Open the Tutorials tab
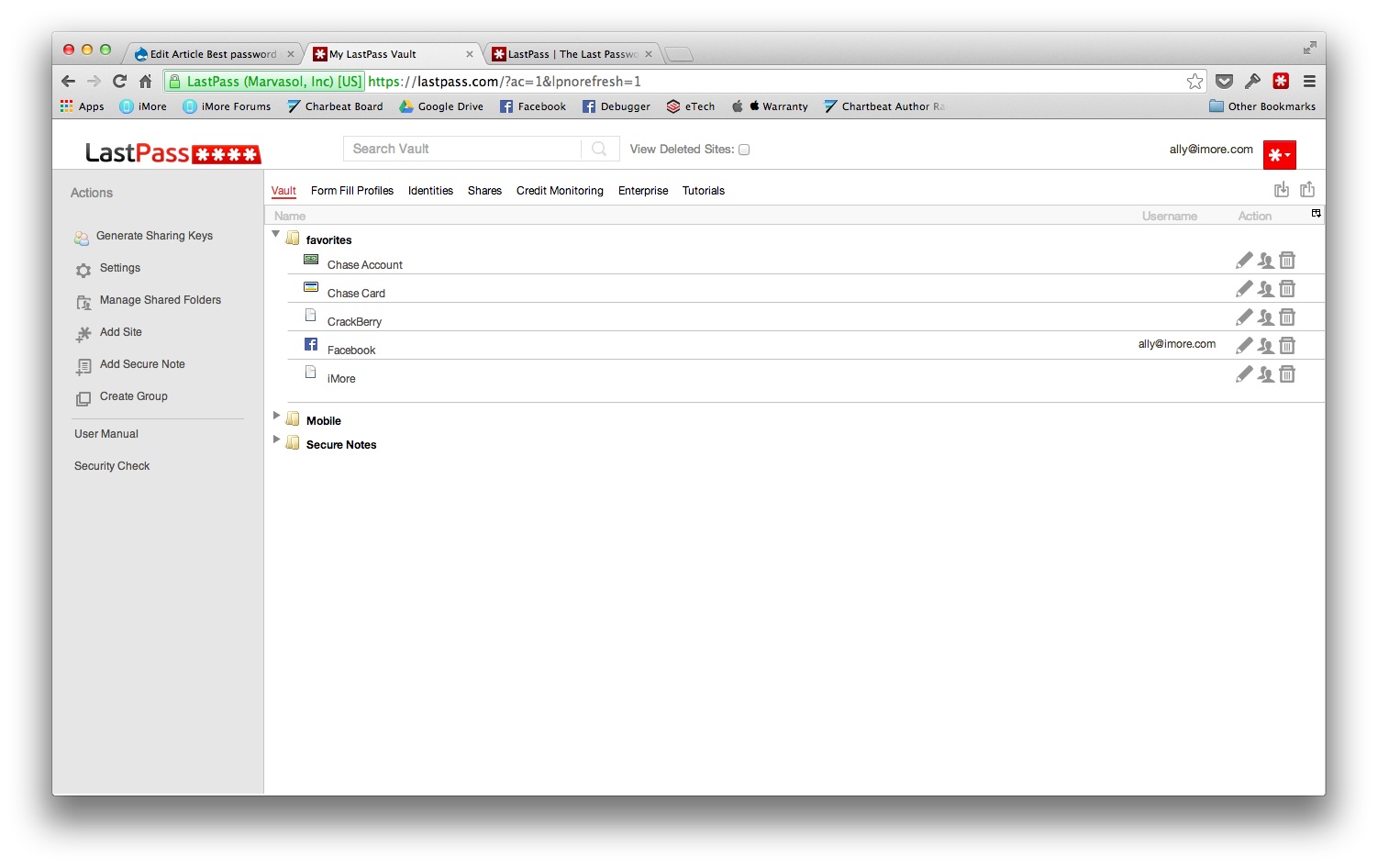Image resolution: width=1378 pixels, height=868 pixels. (x=704, y=191)
